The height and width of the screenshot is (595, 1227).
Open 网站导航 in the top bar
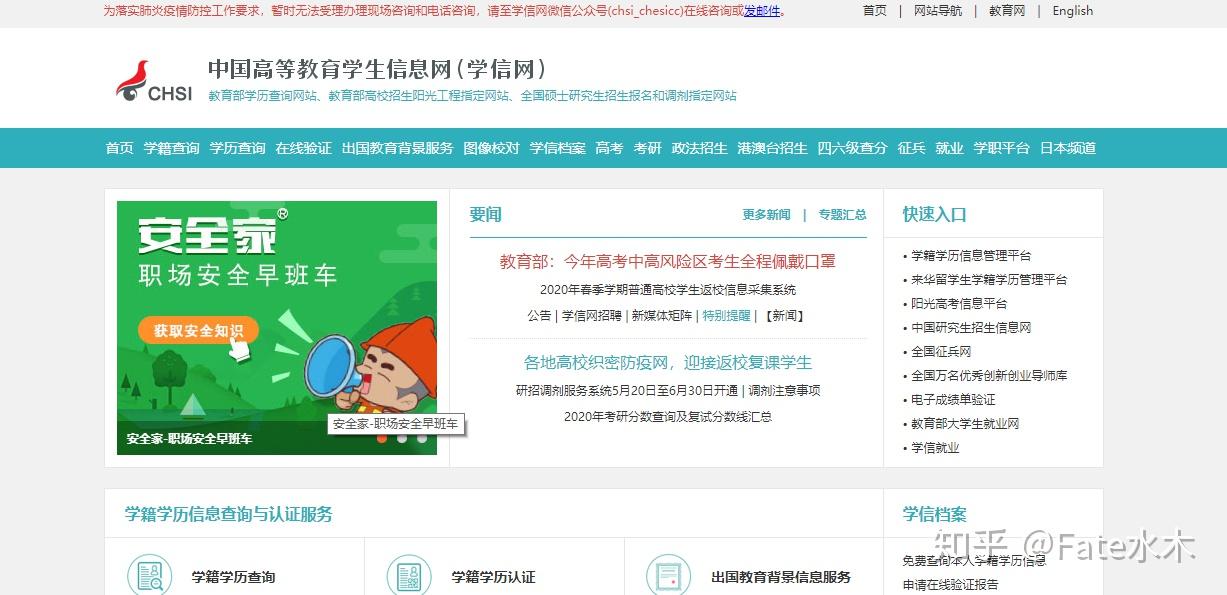938,11
